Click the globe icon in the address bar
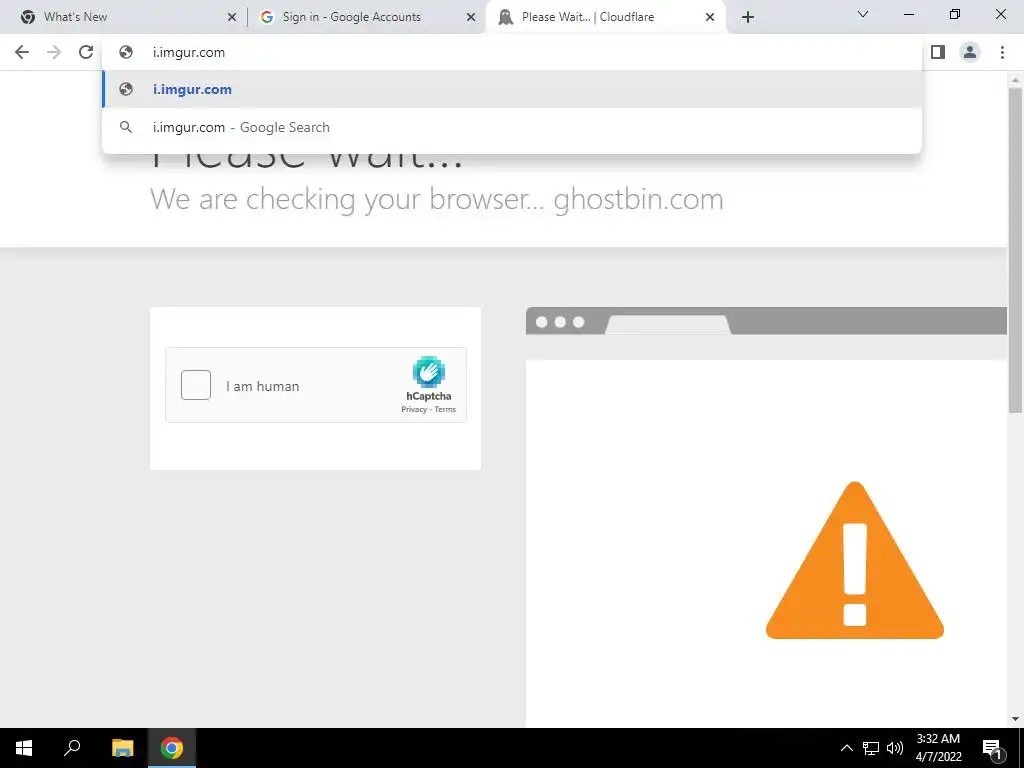The width and height of the screenshot is (1024, 768). coord(126,52)
